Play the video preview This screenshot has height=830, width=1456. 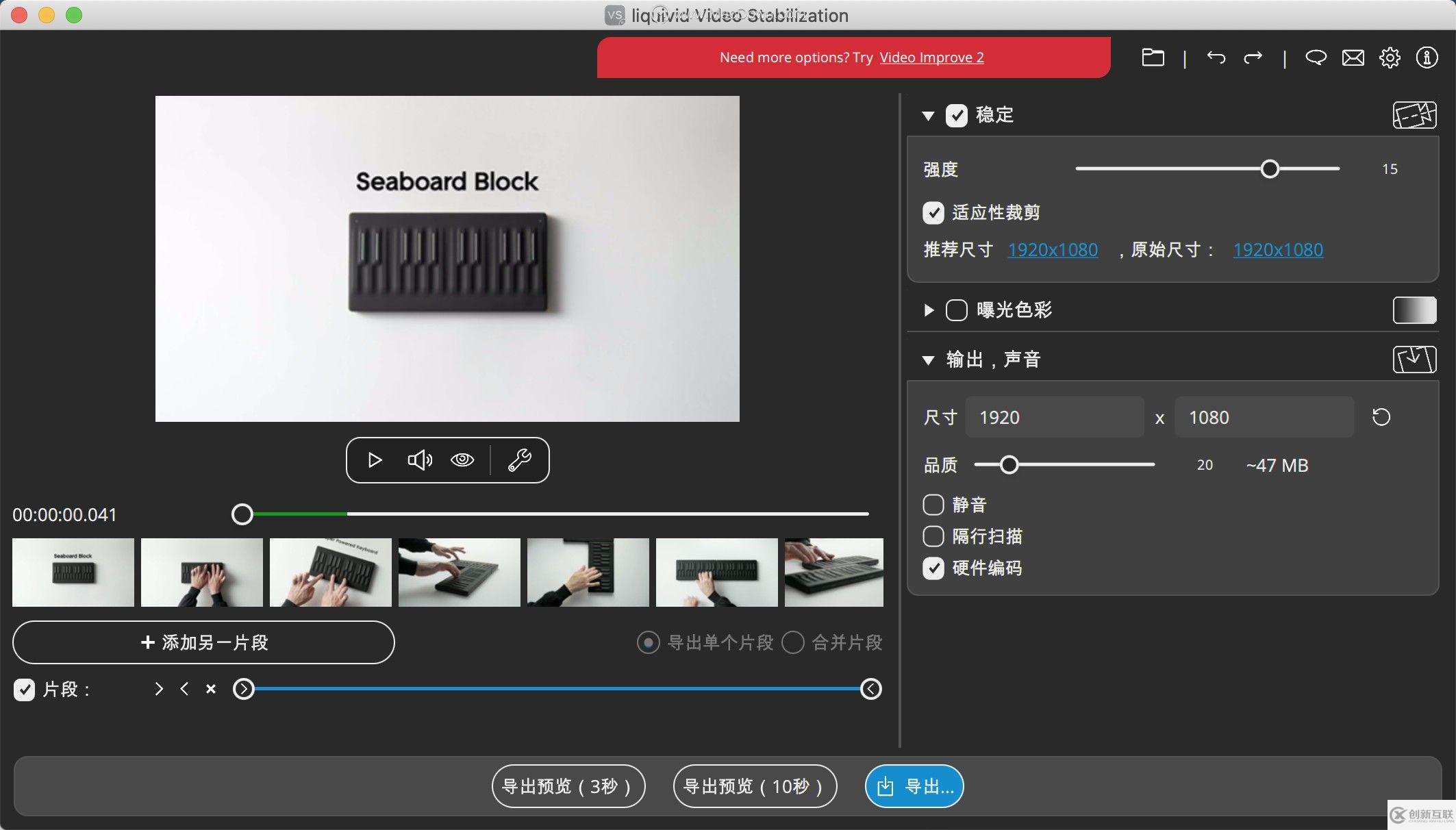coord(375,460)
